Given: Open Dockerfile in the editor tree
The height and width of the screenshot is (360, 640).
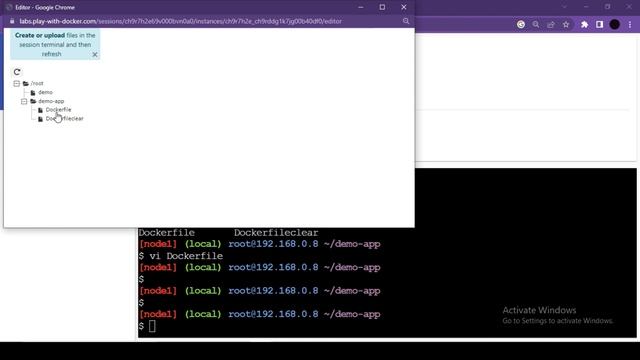Looking at the screenshot, I should [x=58, y=109].
